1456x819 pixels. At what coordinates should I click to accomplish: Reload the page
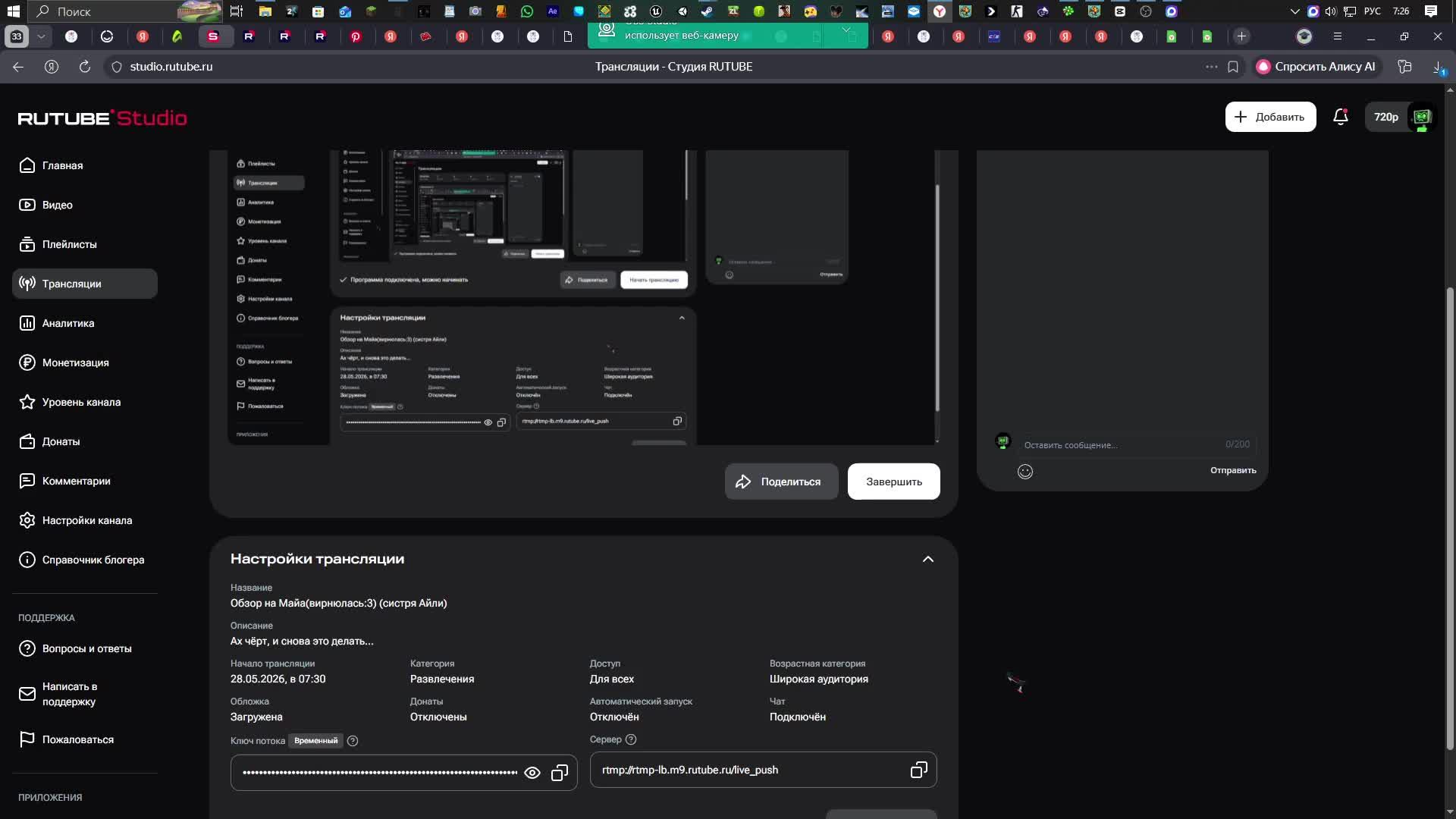(x=85, y=67)
